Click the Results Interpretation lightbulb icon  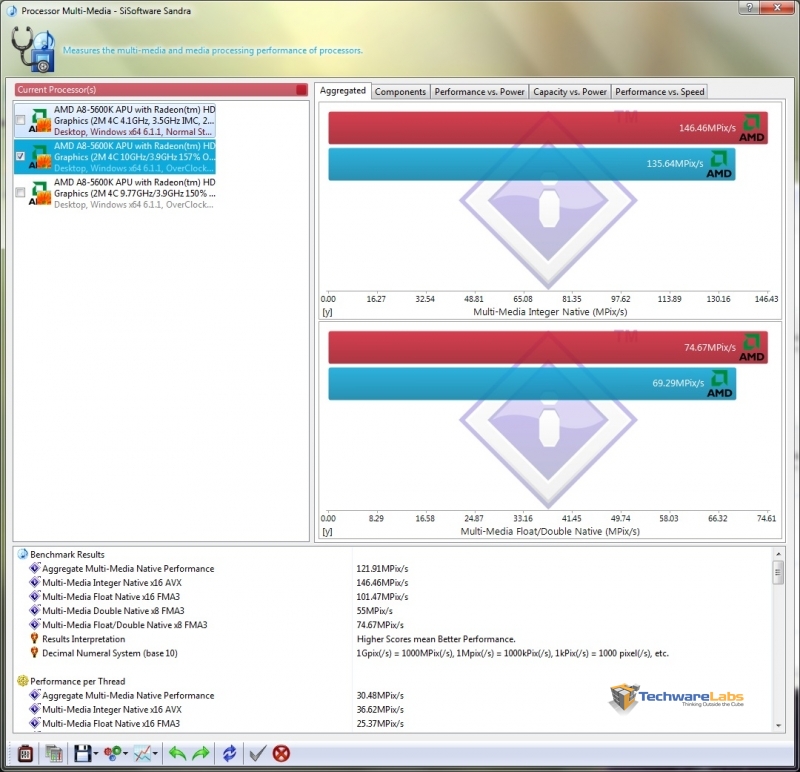pos(34,638)
